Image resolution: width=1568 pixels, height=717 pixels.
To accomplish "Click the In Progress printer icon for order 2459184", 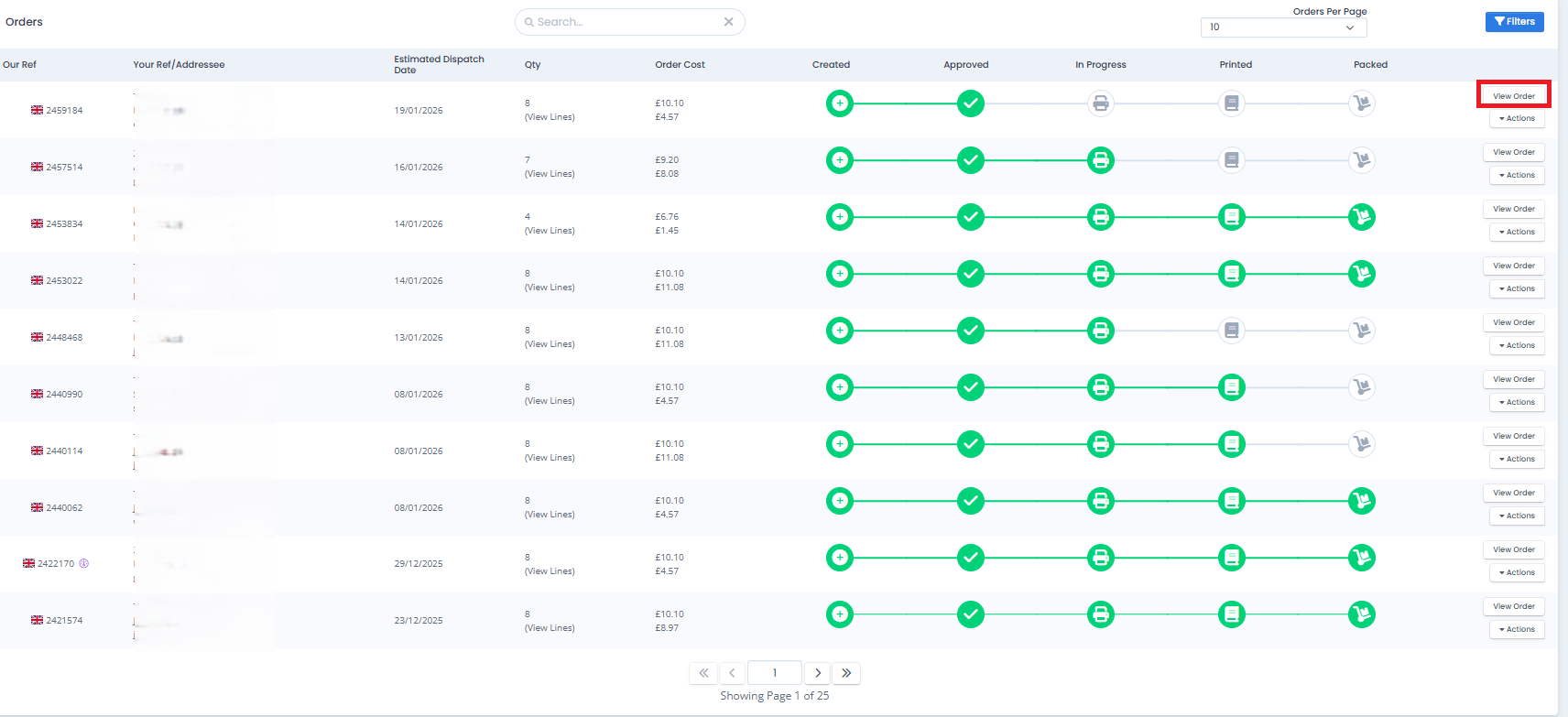I will pyautogui.click(x=1100, y=103).
